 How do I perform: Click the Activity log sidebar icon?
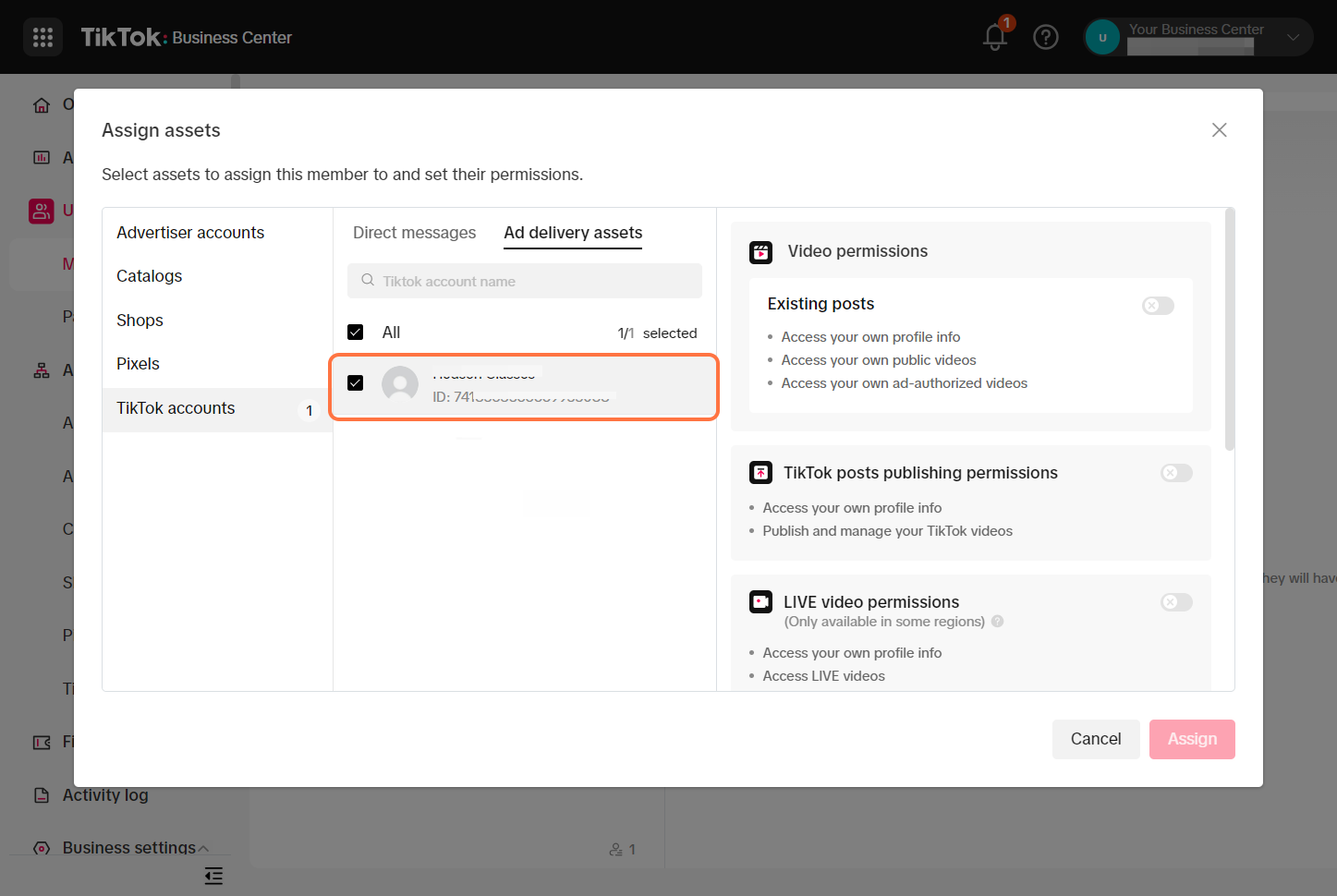(42, 795)
